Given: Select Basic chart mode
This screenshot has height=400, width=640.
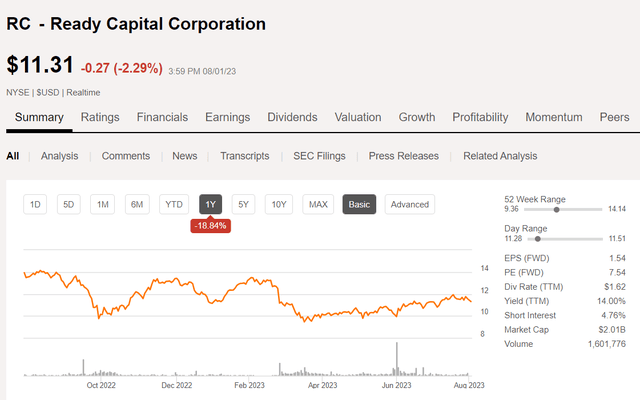Looking at the screenshot, I should 360,205.
